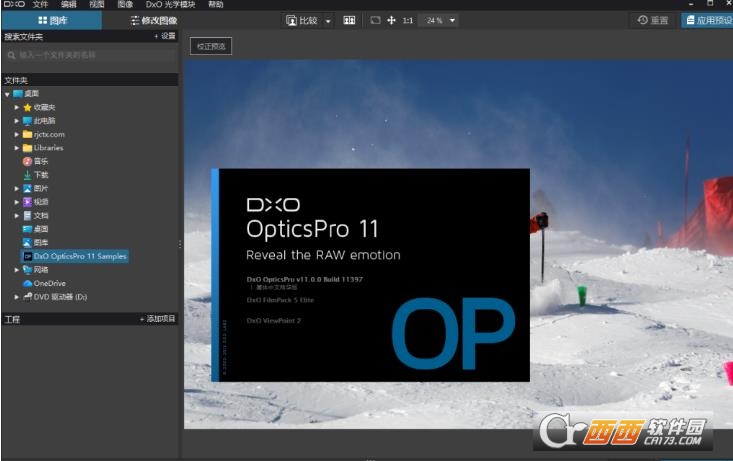
Task: Select the 收藏夹 star icon
Action: [28, 108]
